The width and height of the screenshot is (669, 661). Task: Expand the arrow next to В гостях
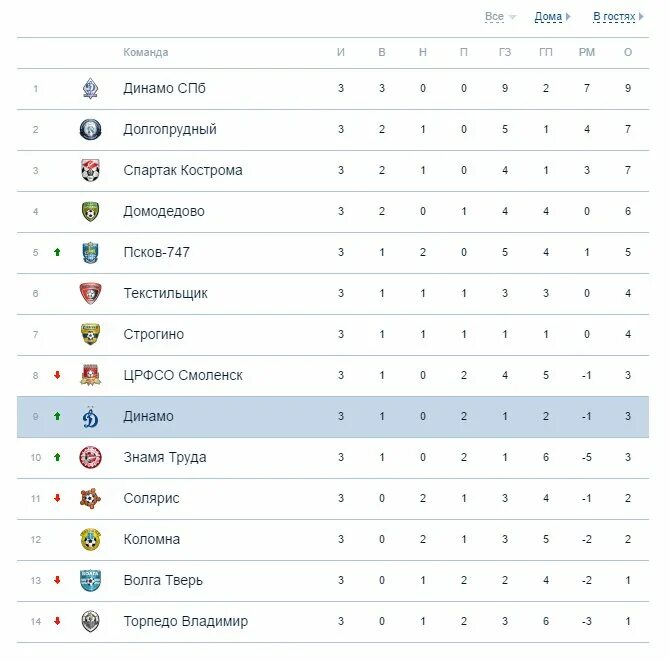click(641, 17)
